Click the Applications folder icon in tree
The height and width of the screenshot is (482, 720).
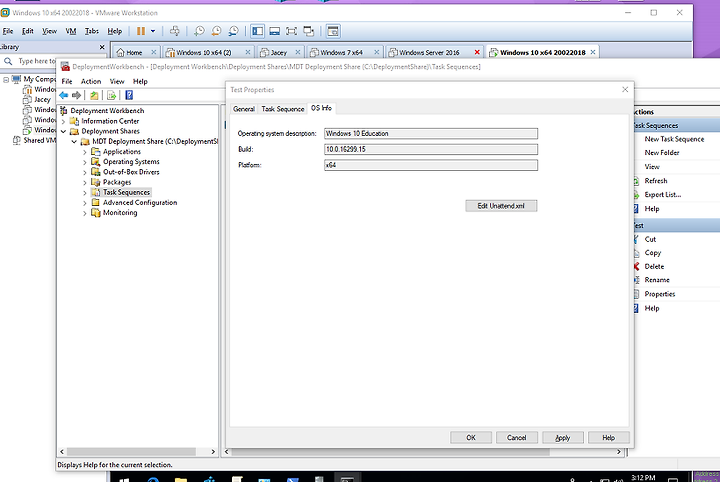tap(96, 151)
